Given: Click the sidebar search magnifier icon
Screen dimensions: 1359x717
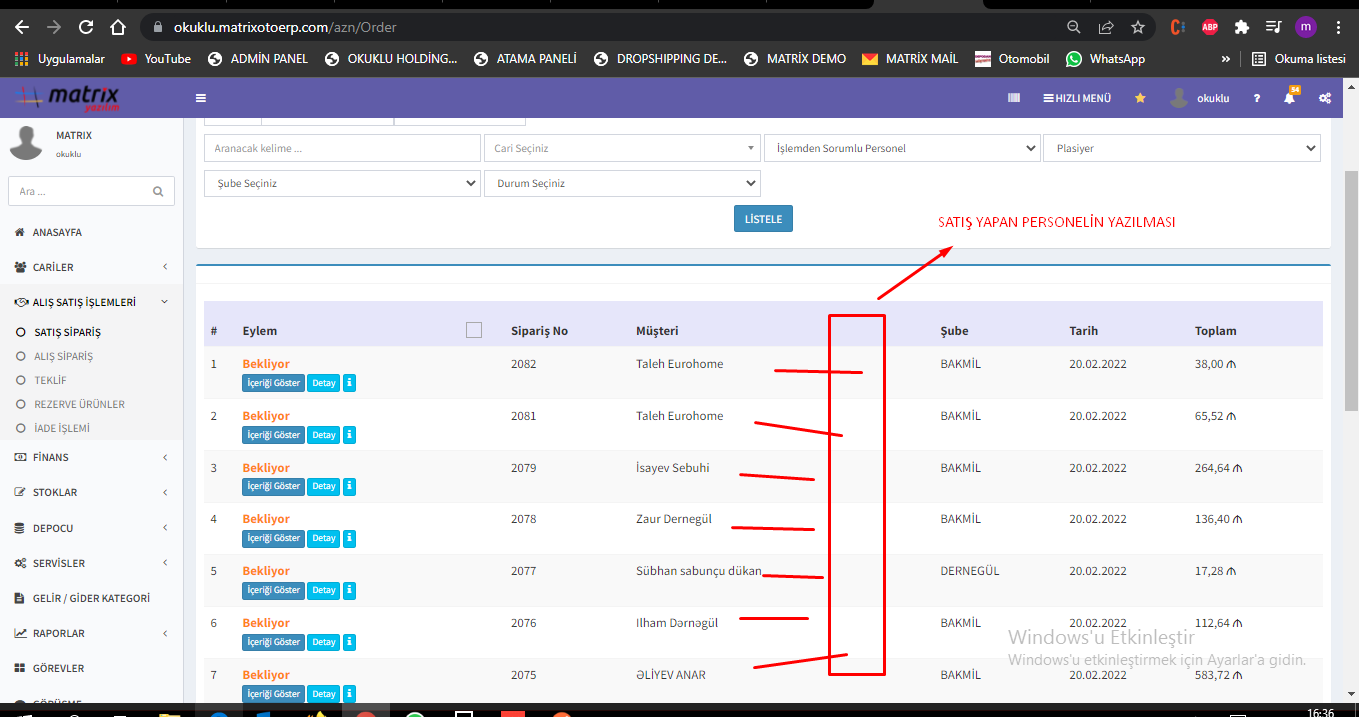Looking at the screenshot, I should (x=158, y=191).
